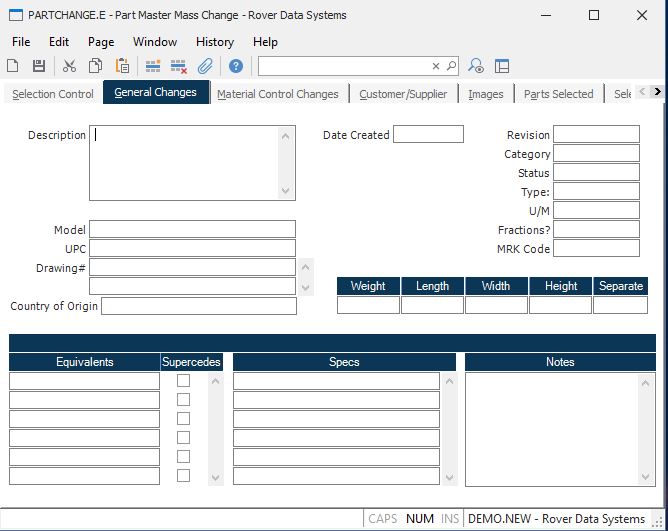Click the paperclip attachment icon
This screenshot has width=668, height=531.
[x=205, y=66]
